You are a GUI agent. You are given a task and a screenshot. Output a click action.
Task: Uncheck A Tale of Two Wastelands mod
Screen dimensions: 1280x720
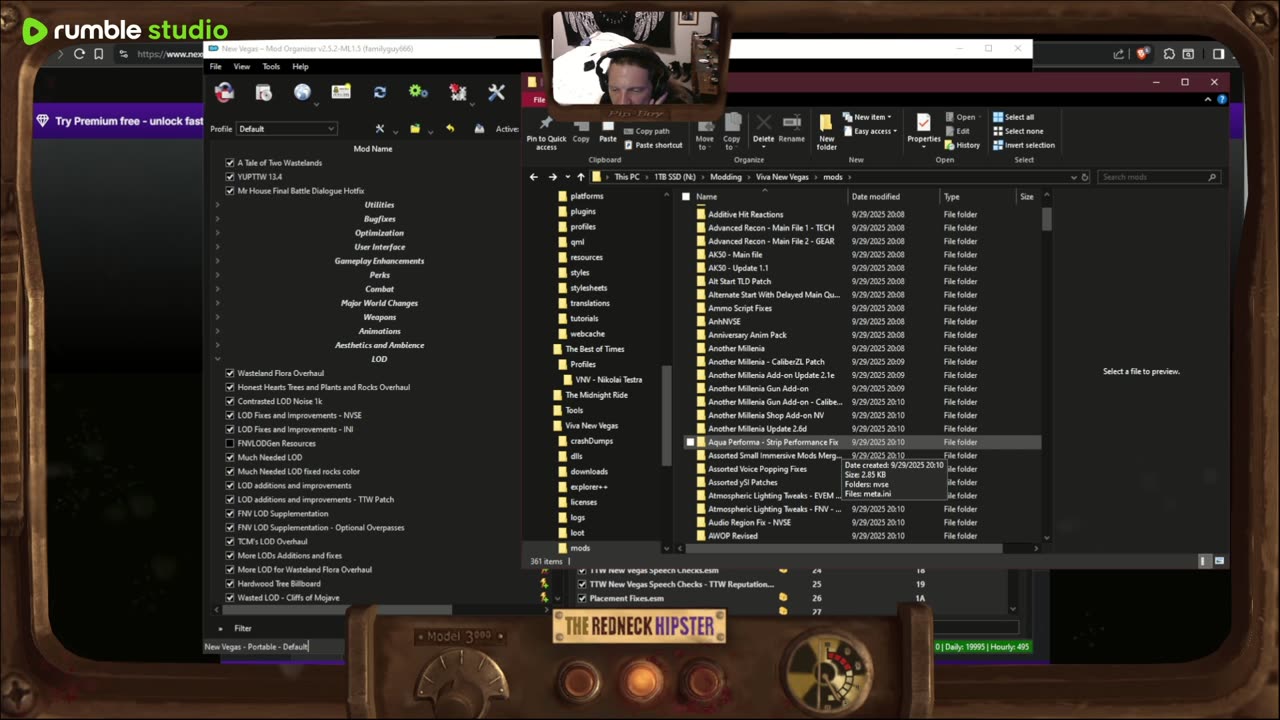click(x=230, y=163)
